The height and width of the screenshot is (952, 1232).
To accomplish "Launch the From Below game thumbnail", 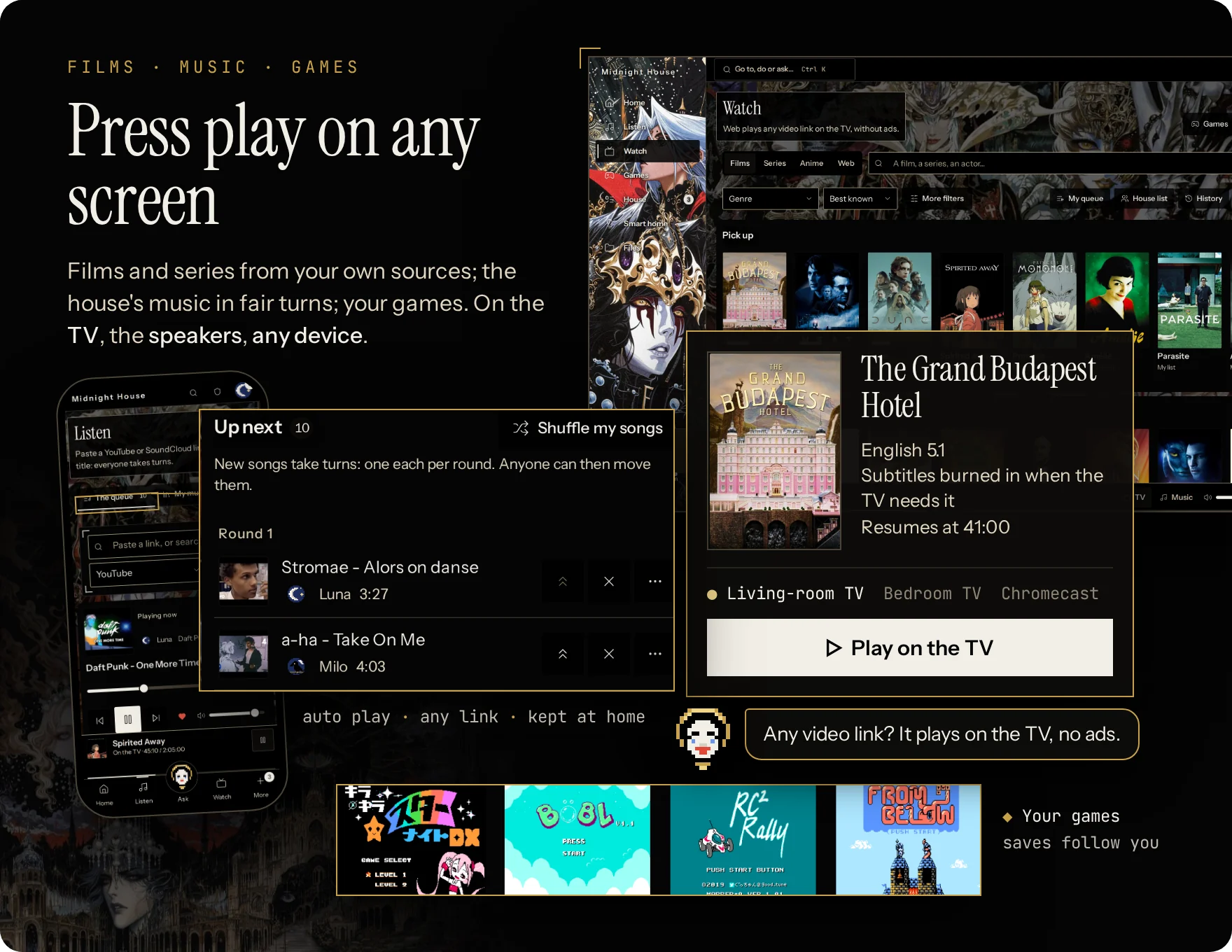I will [908, 840].
